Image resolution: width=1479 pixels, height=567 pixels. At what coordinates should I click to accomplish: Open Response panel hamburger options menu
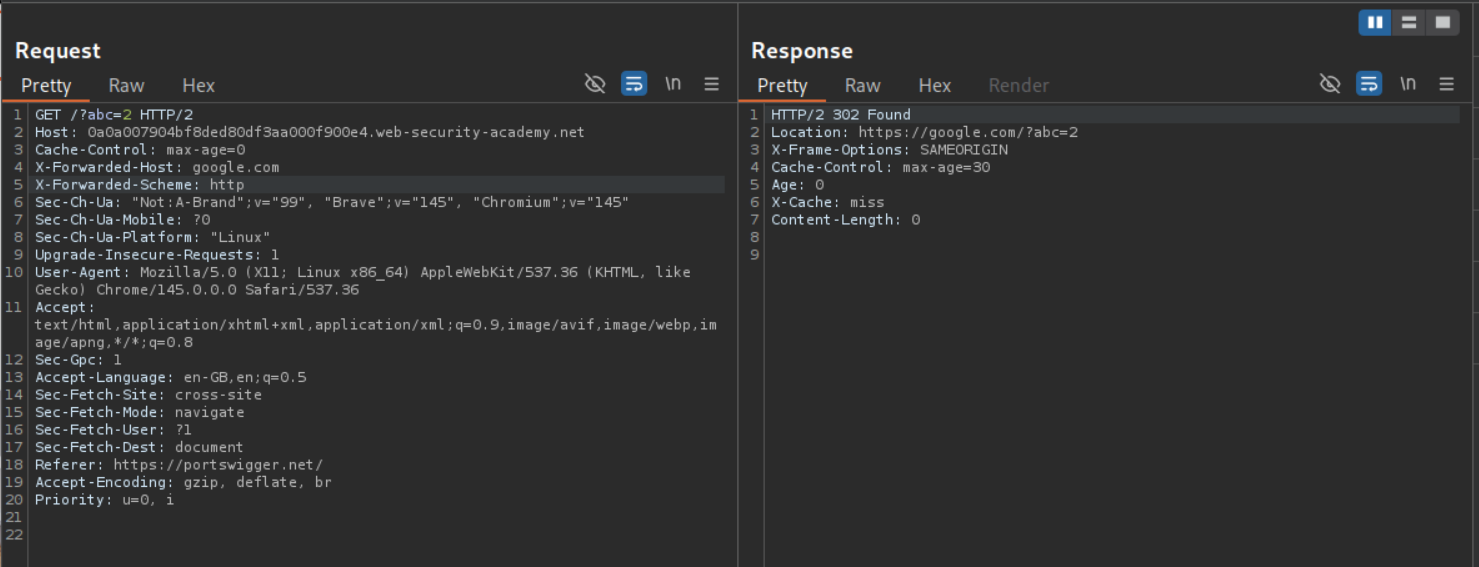(x=1447, y=84)
